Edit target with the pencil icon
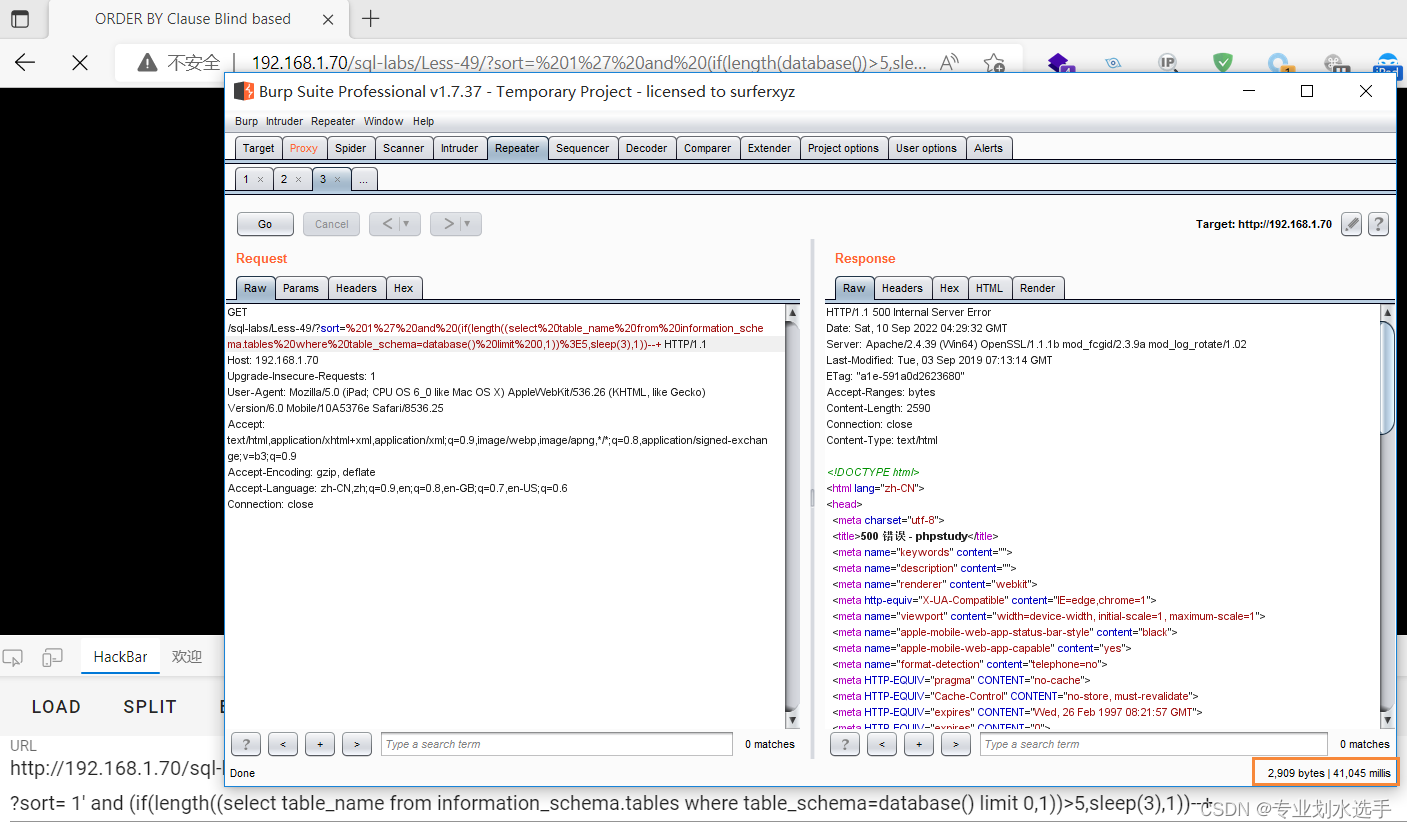 (1352, 224)
